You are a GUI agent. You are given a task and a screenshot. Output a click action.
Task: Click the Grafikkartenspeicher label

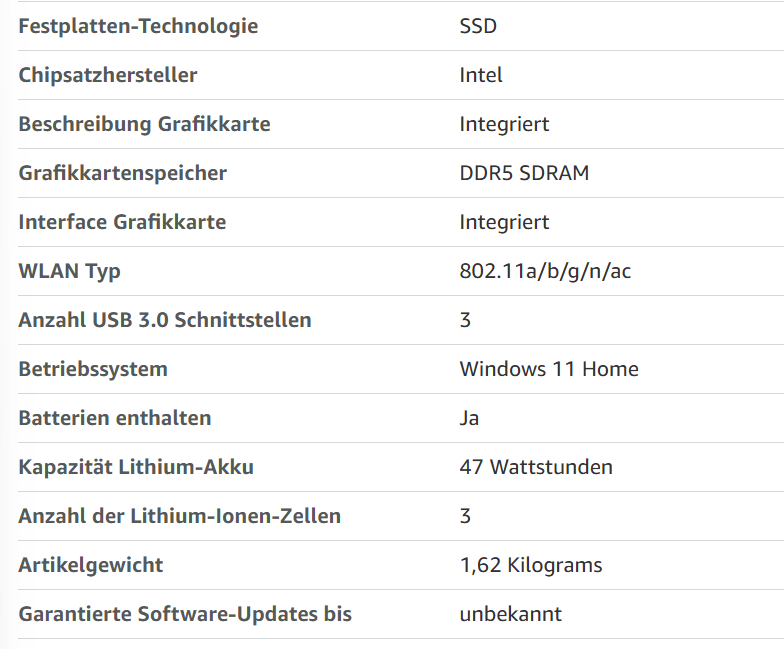click(122, 173)
